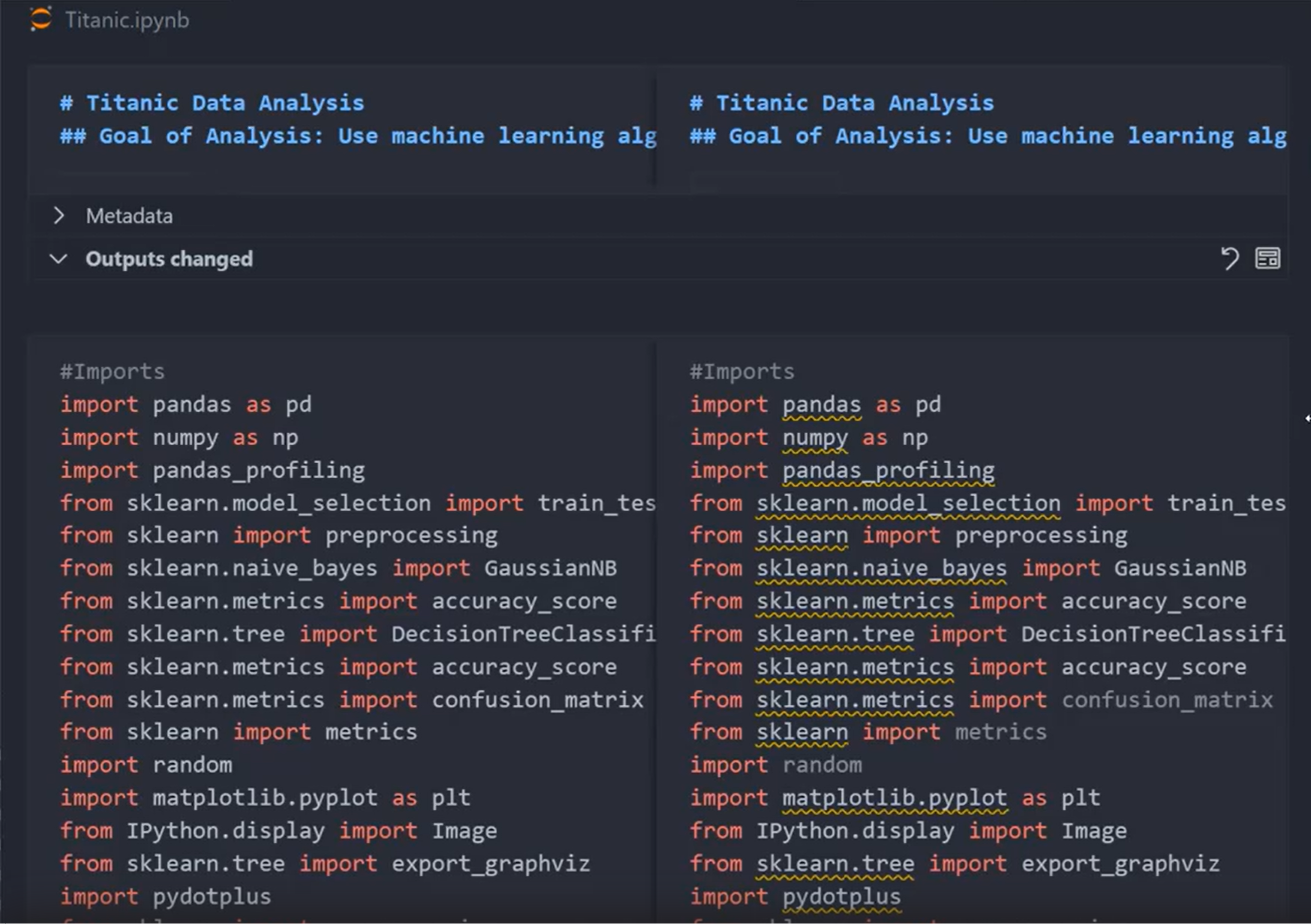This screenshot has height=924, width=1311.
Task: Collapse the Outputs changed chevron
Action: point(58,259)
